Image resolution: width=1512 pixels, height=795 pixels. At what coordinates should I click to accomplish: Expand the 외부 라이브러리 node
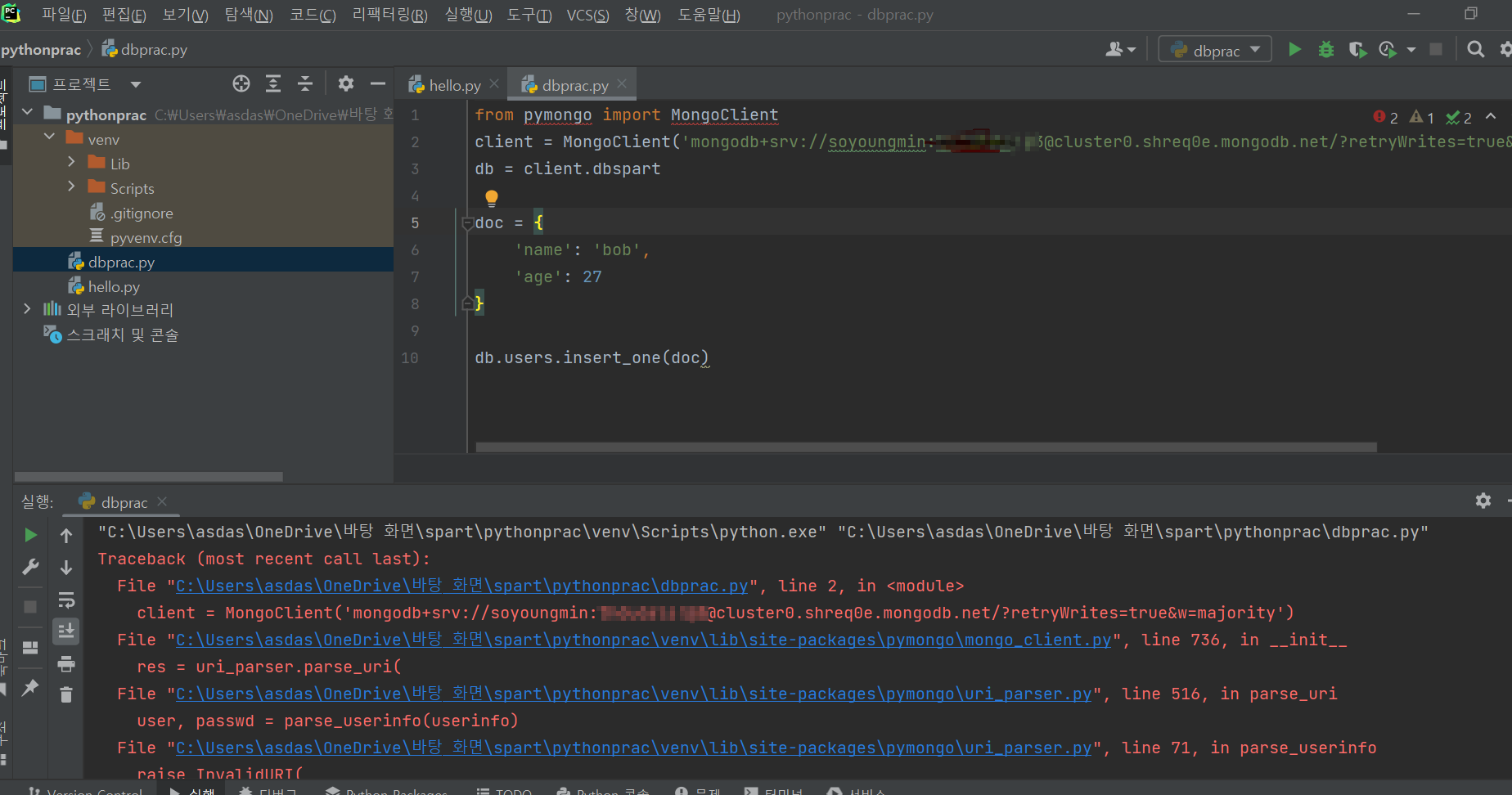(27, 308)
